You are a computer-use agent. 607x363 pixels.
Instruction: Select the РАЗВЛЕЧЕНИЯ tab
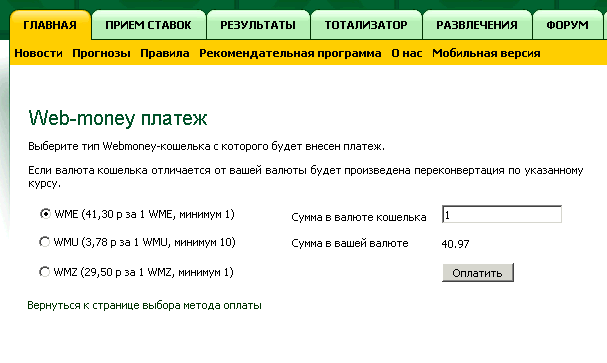477,25
